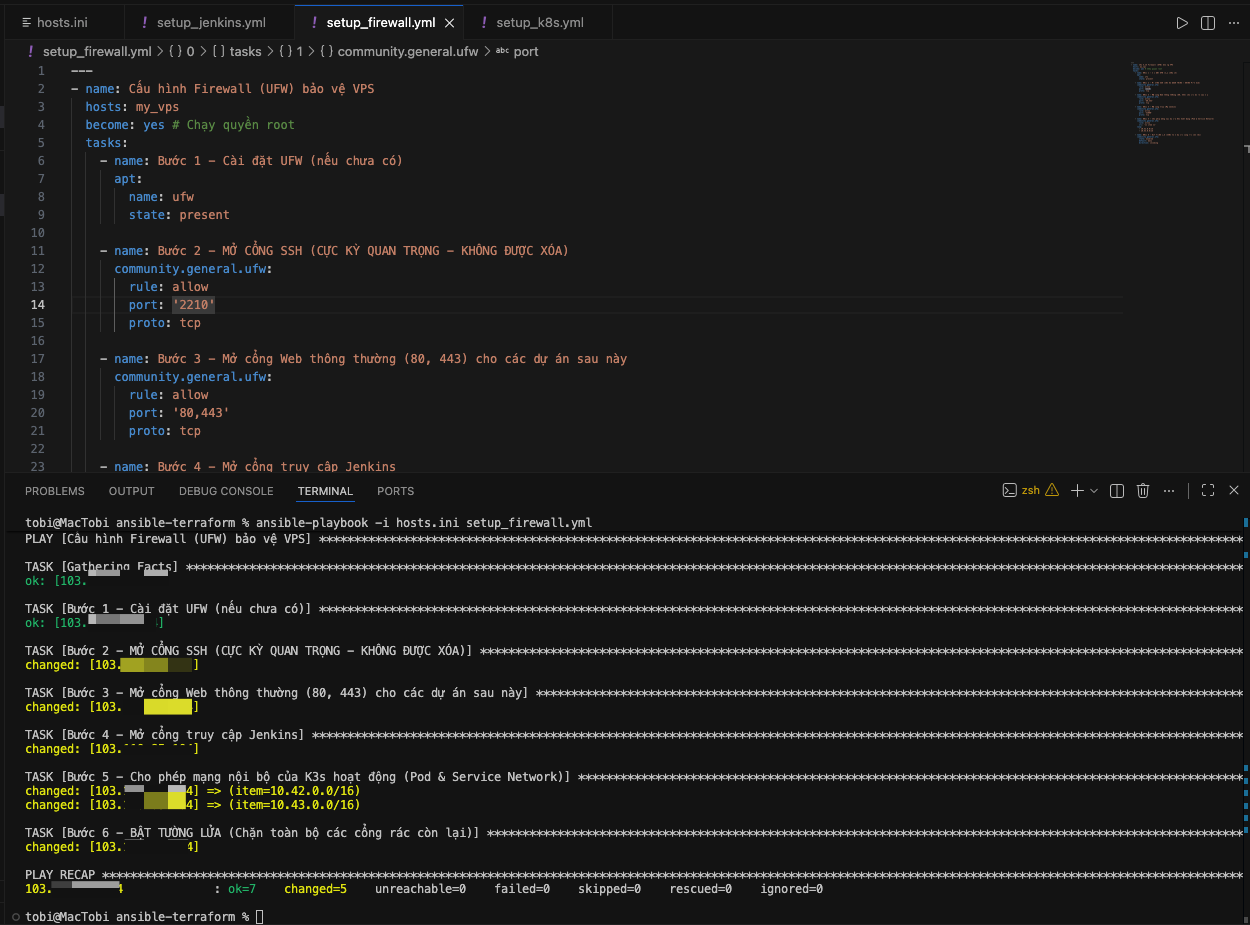
Task: Create a new terminal with the plus icon
Action: [x=1077, y=490]
